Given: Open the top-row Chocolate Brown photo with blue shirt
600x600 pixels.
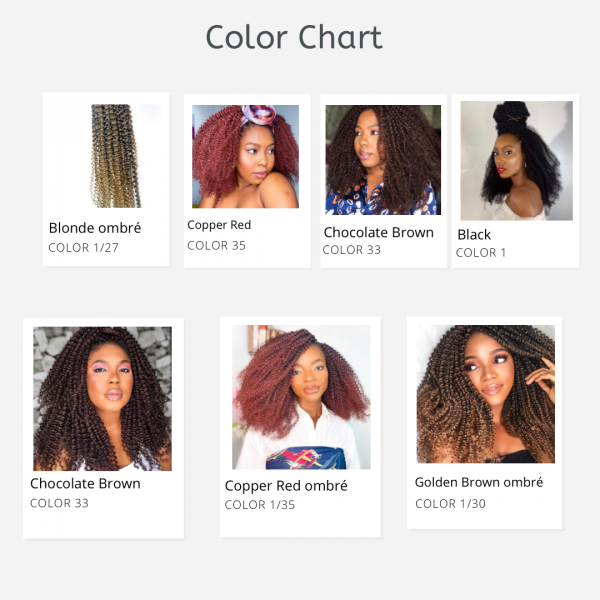Looking at the screenshot, I should [383, 160].
